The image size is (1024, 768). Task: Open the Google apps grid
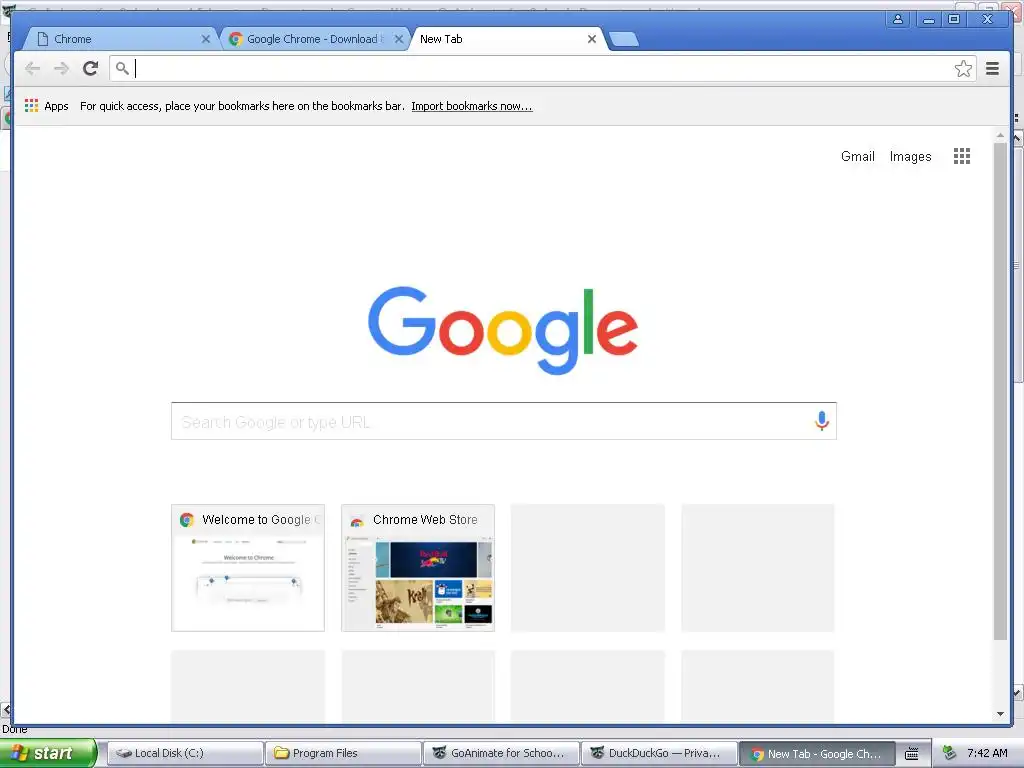pyautogui.click(x=961, y=156)
